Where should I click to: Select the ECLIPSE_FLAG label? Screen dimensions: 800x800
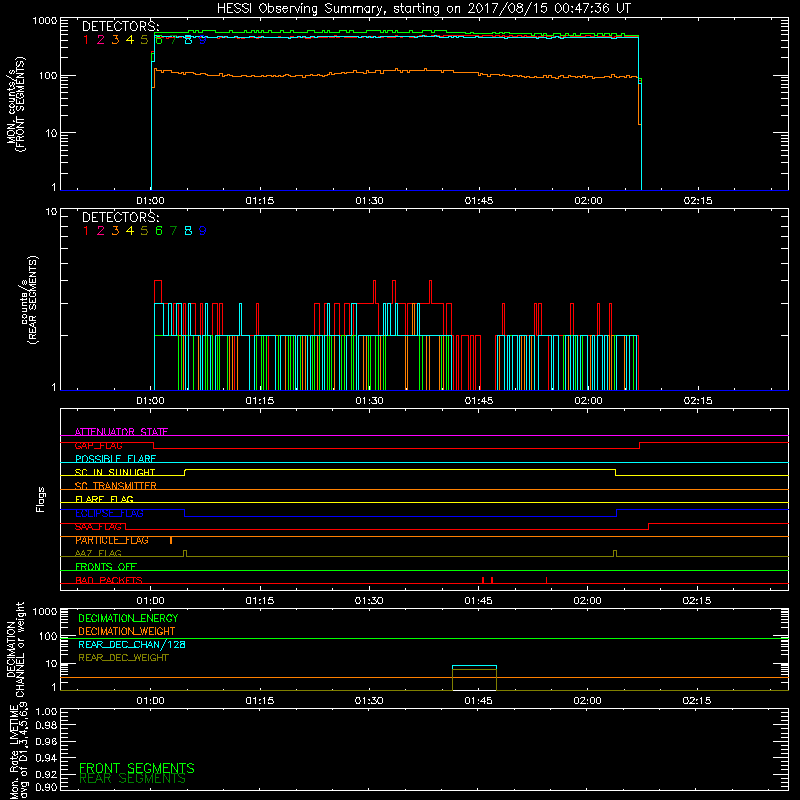[x=109, y=513]
